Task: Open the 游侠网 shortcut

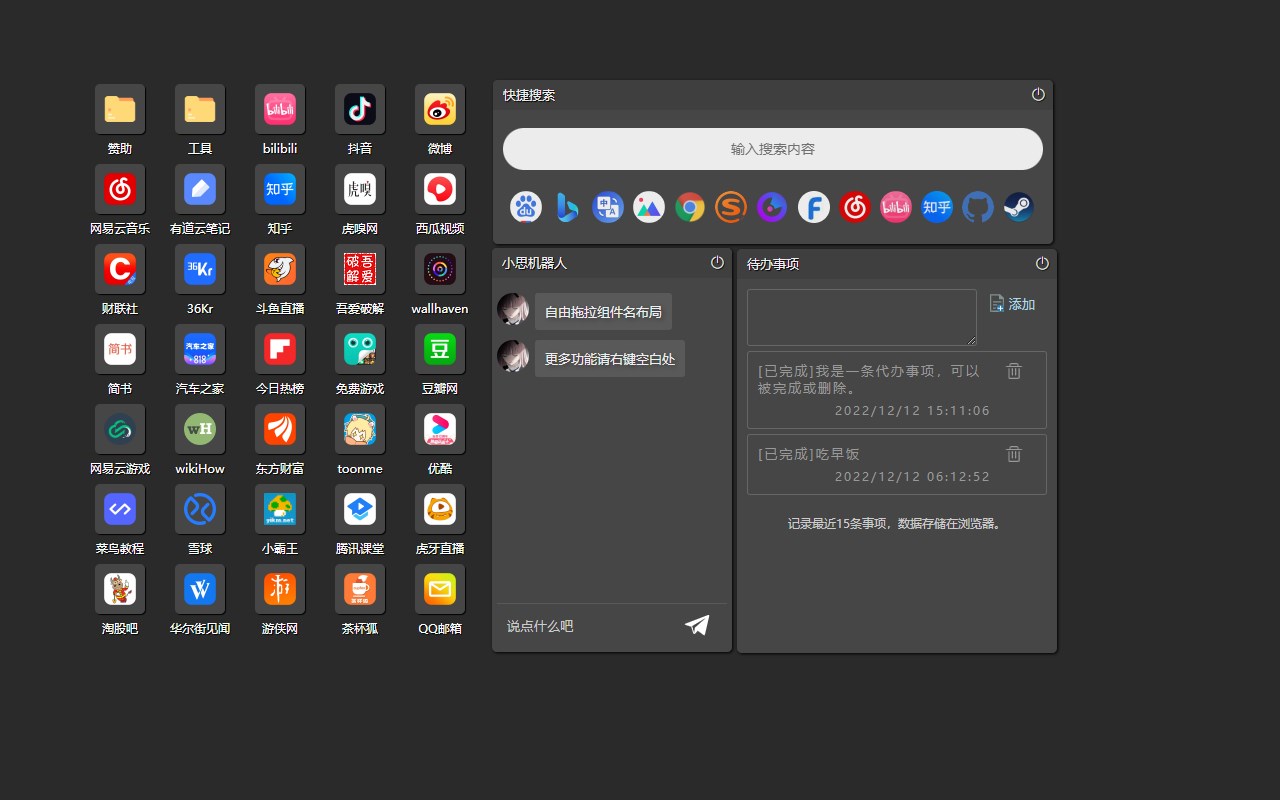Action: (x=280, y=589)
